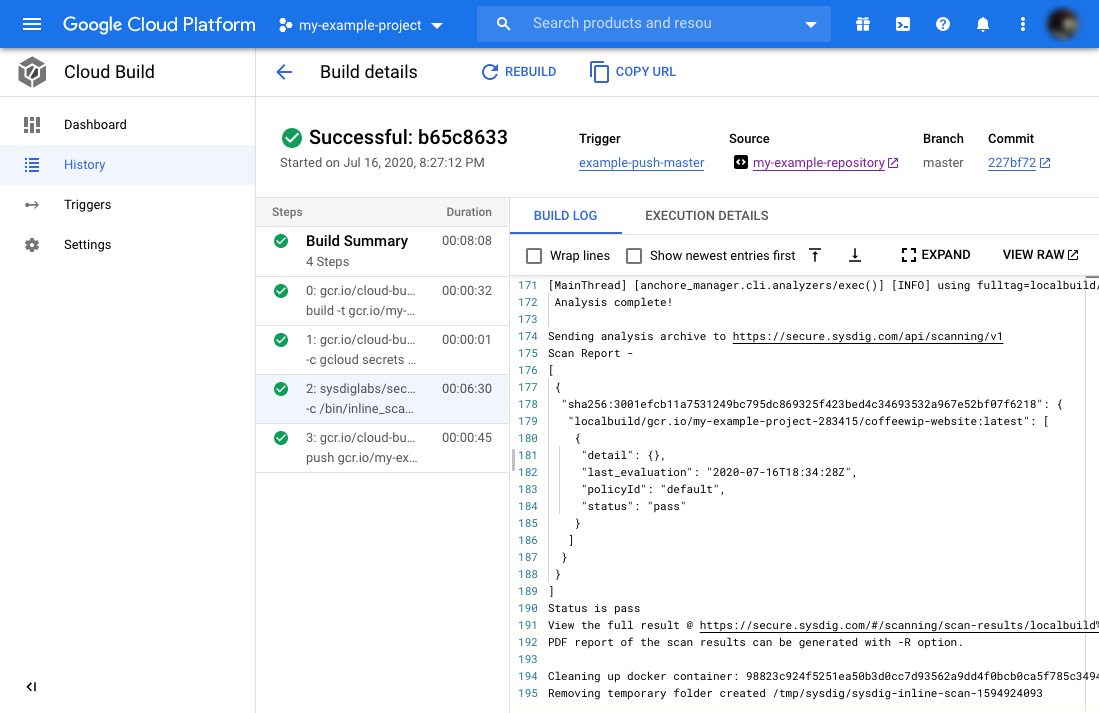Open VIEW RAW log
1099x713 pixels.
click(1040, 255)
